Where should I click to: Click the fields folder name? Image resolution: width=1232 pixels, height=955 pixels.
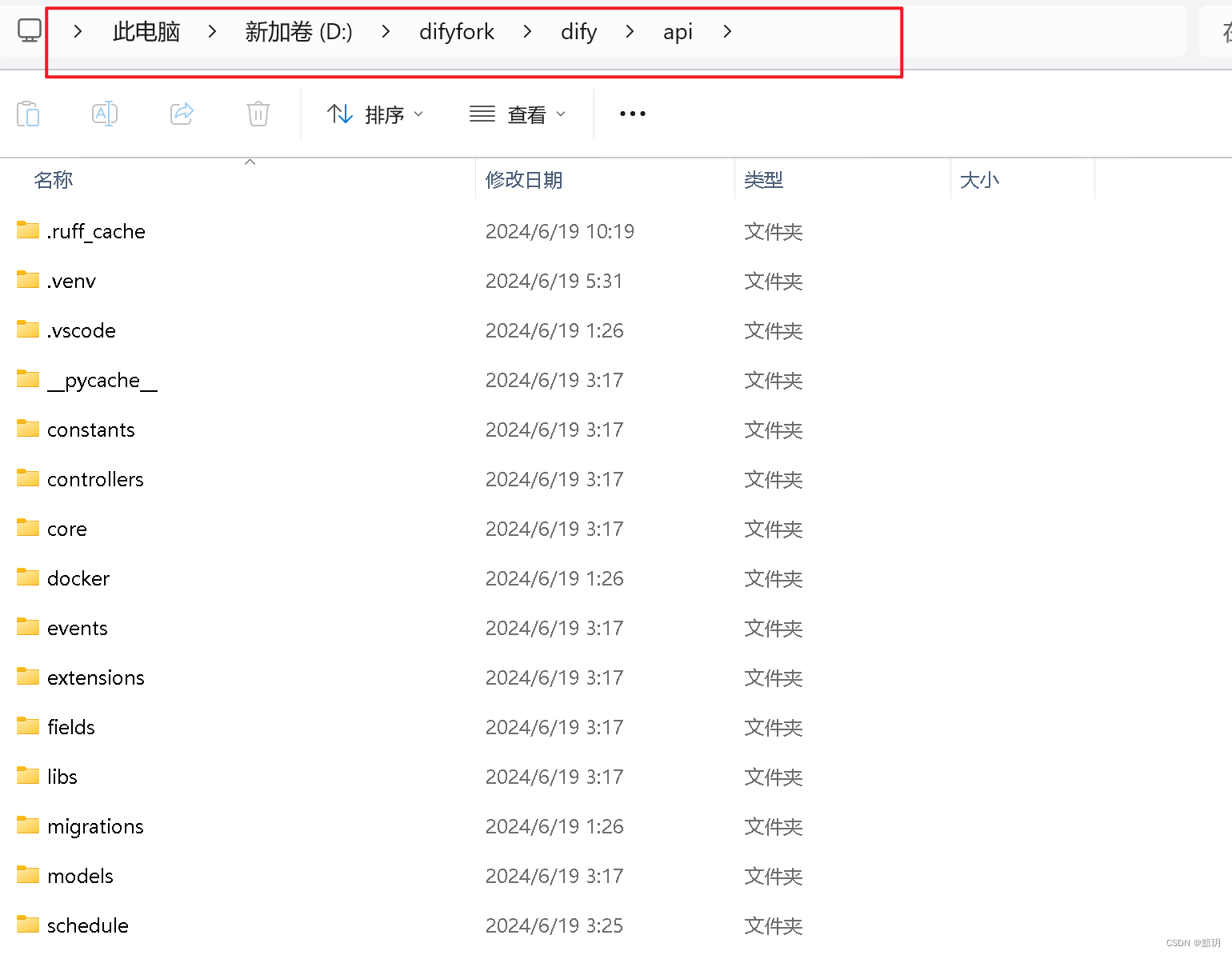tap(70, 728)
